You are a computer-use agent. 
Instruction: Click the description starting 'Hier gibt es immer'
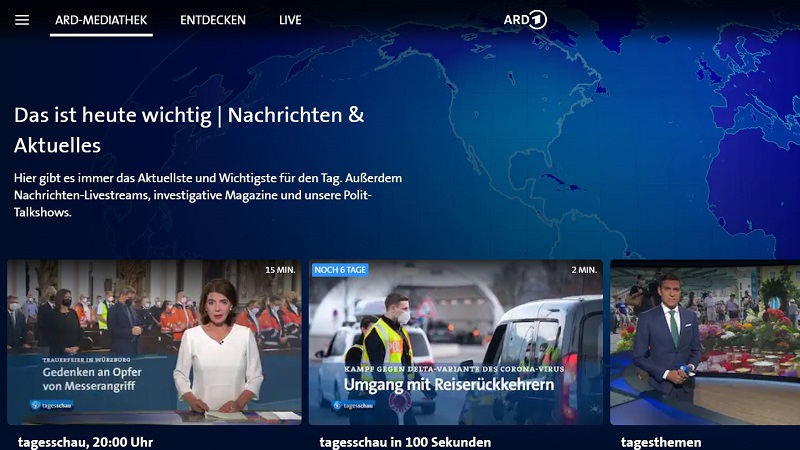click(208, 195)
